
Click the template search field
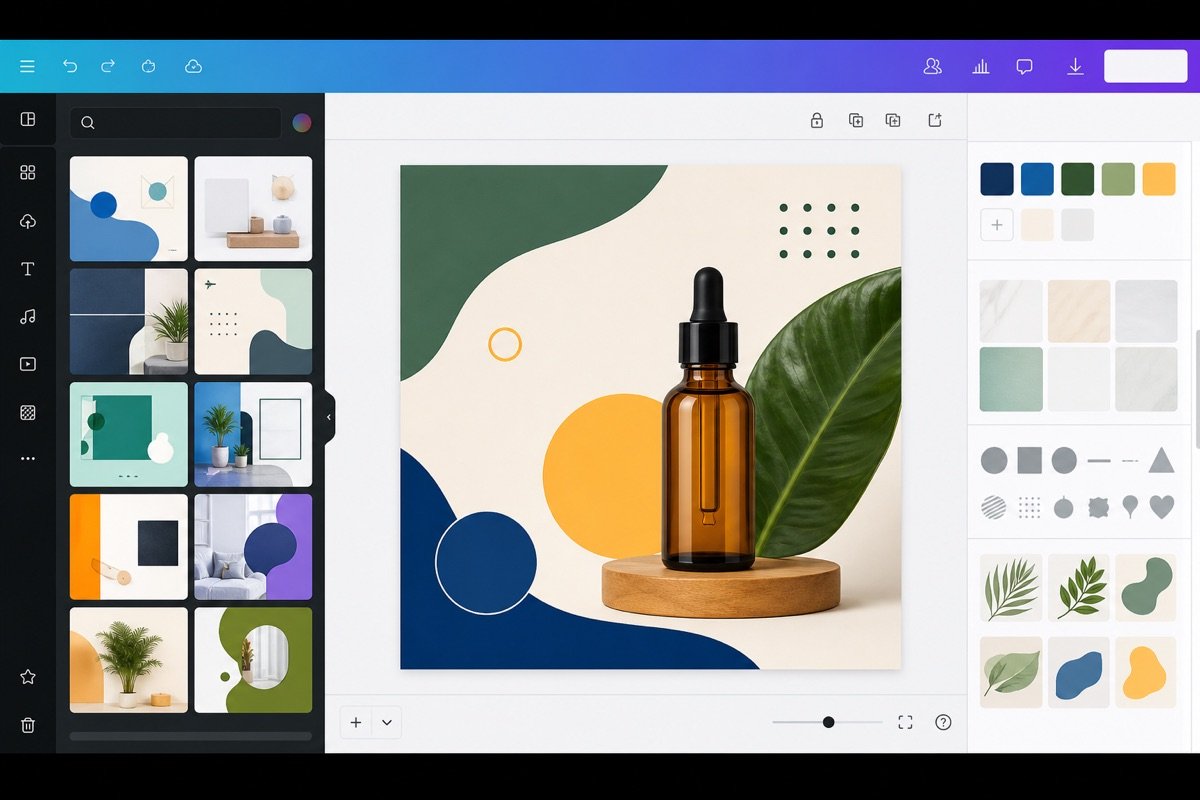pos(175,123)
